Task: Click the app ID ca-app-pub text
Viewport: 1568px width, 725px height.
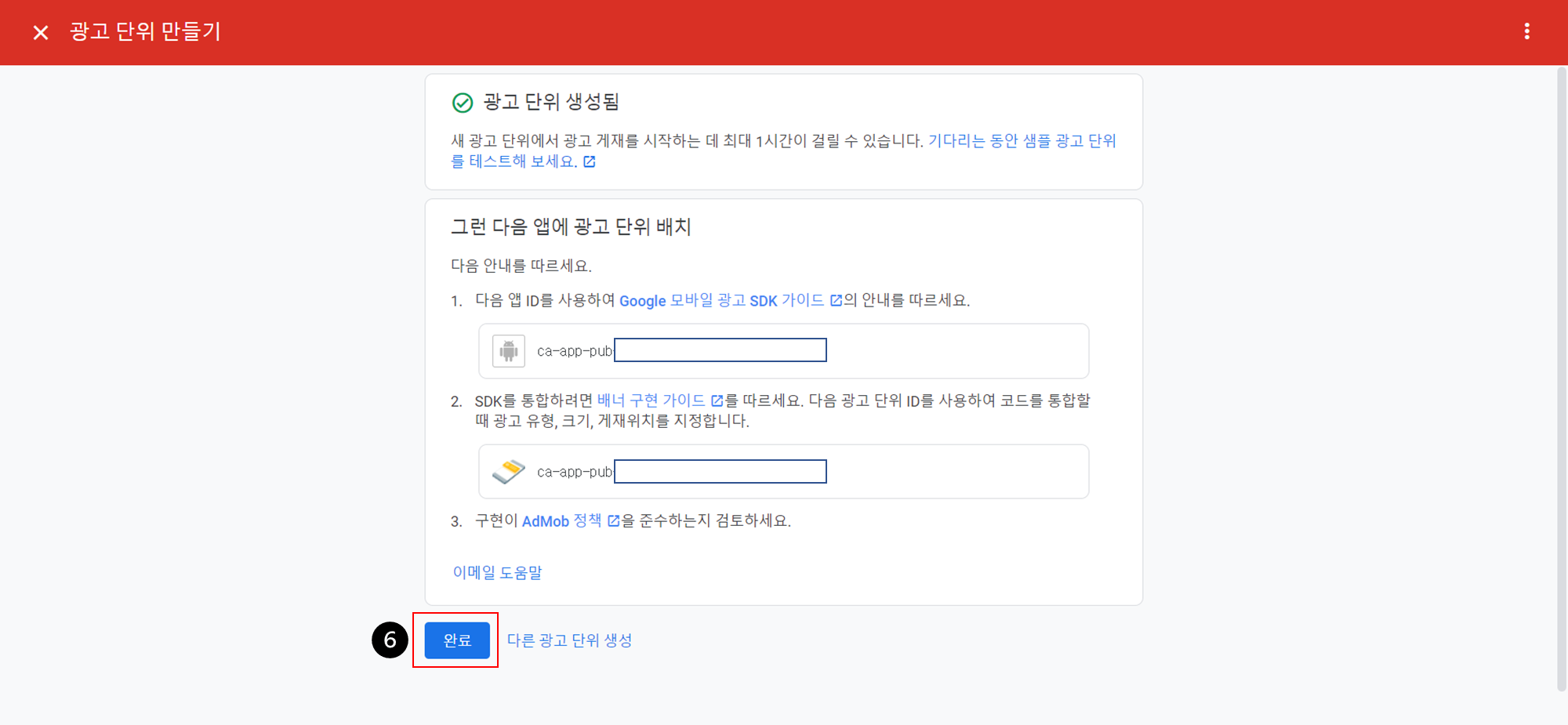Action: (574, 351)
